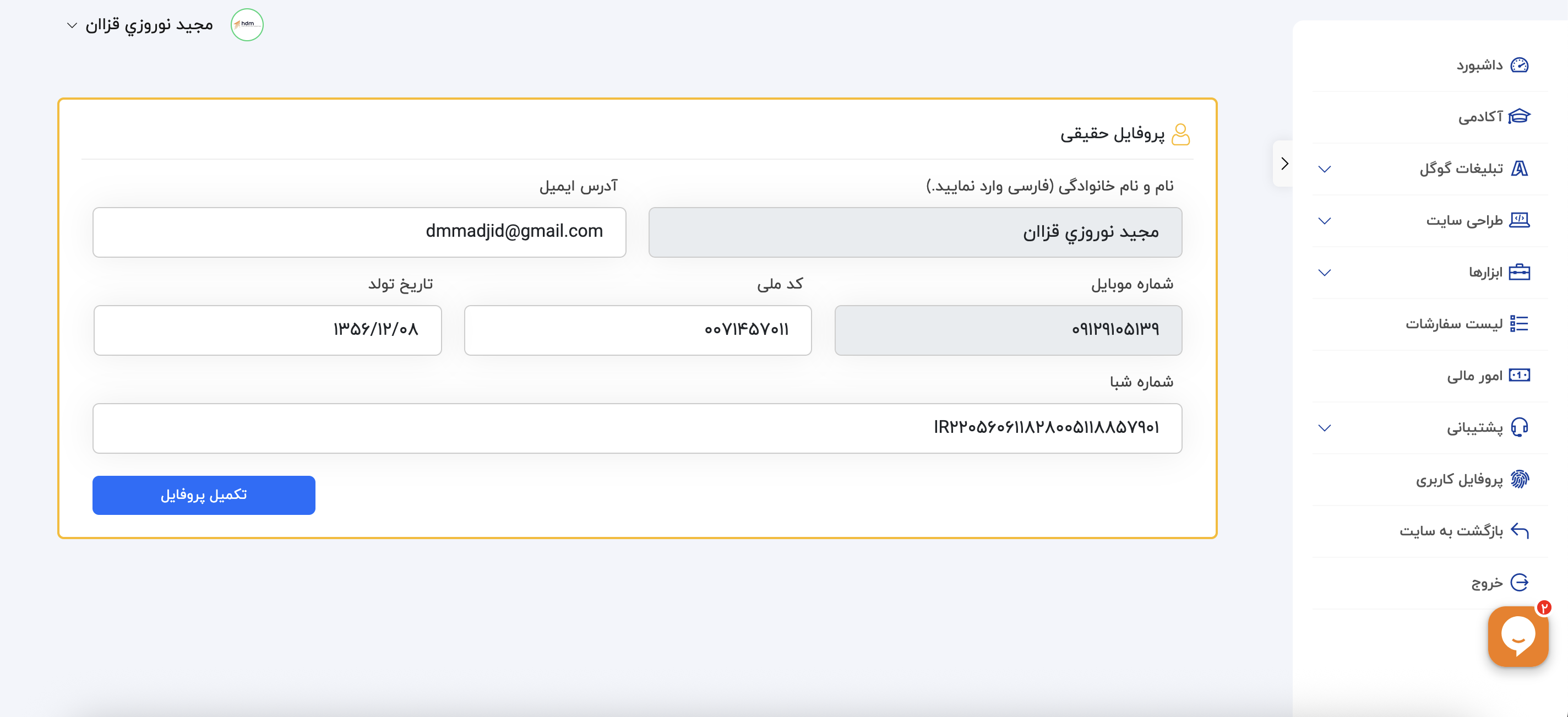
Task: Click the بازگشت به سایت arrow icon
Action: pos(1520,531)
